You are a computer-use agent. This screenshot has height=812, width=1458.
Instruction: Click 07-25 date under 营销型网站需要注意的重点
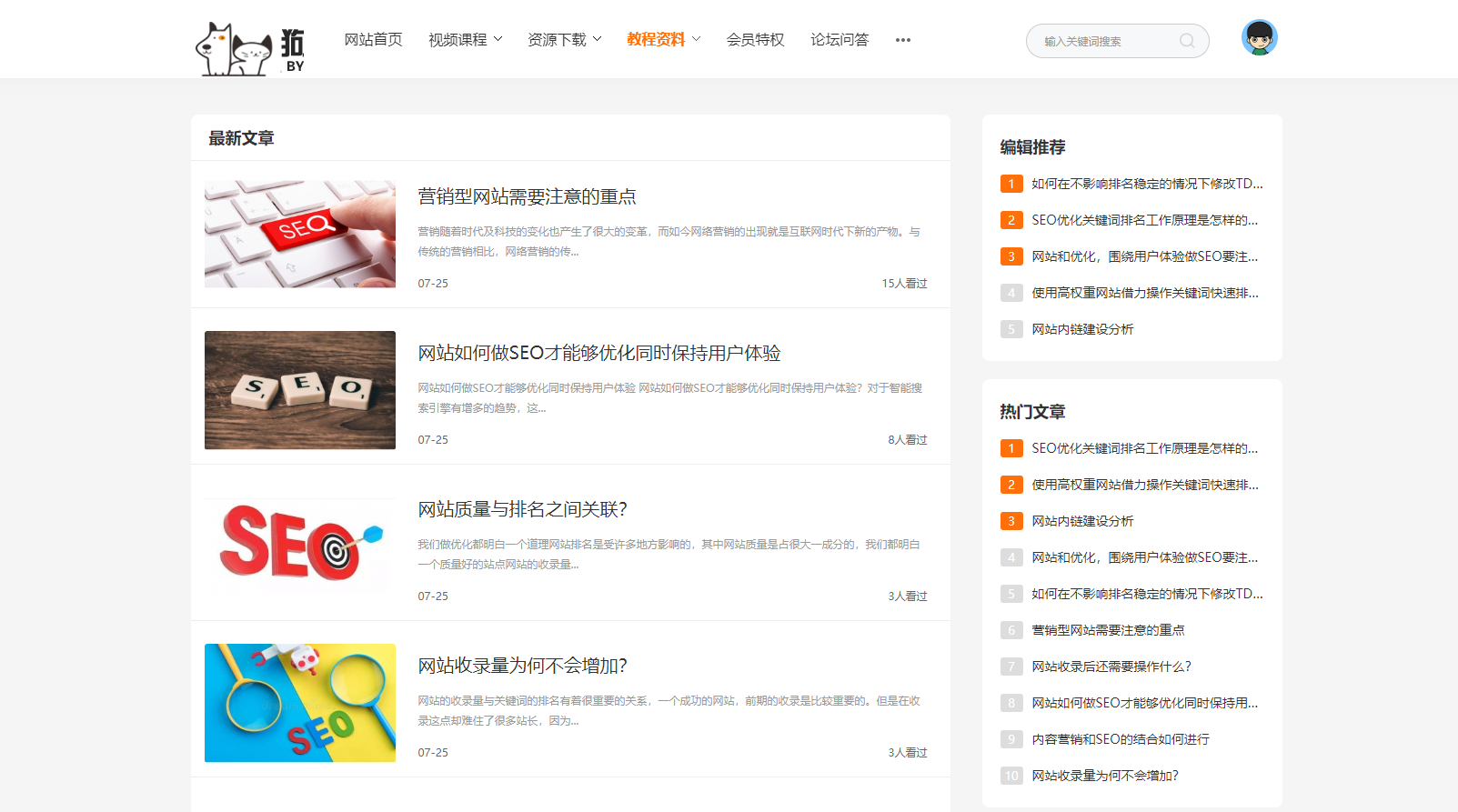click(x=433, y=284)
